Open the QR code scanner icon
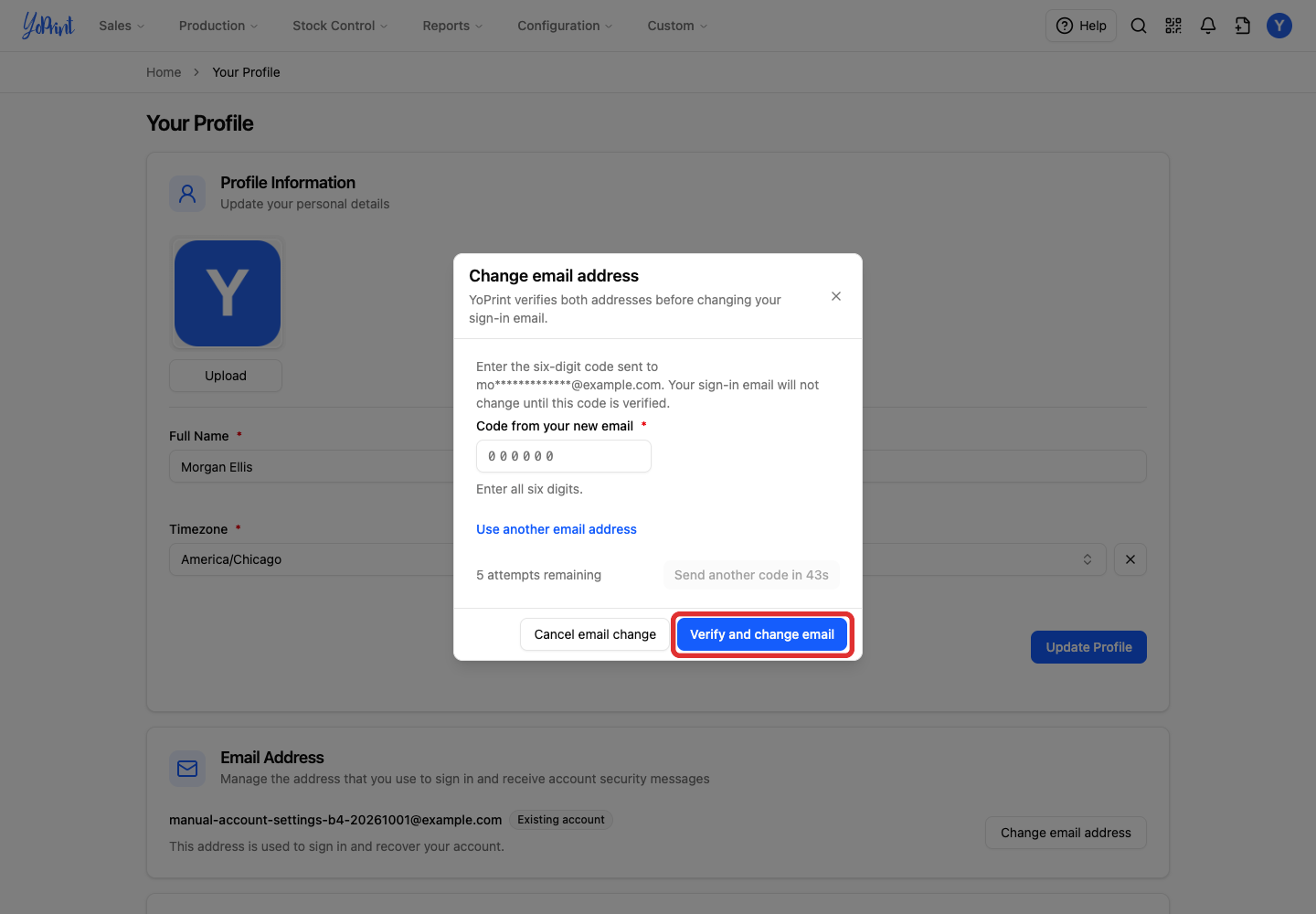 (x=1173, y=26)
